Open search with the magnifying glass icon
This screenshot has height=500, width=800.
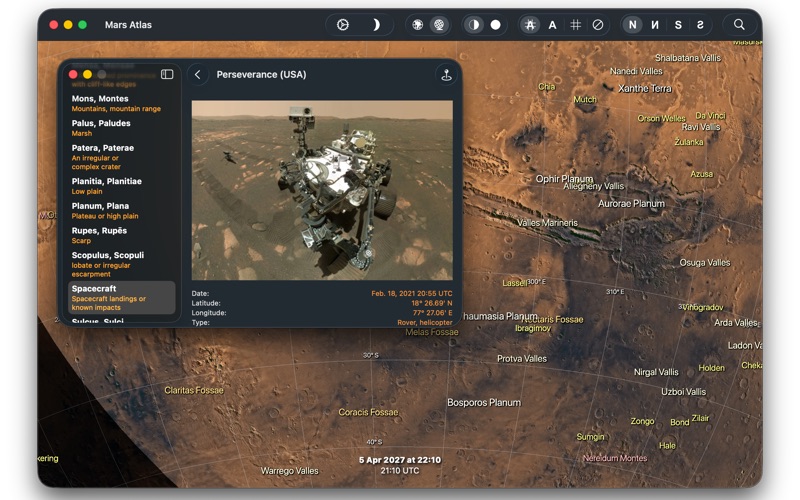pos(739,24)
